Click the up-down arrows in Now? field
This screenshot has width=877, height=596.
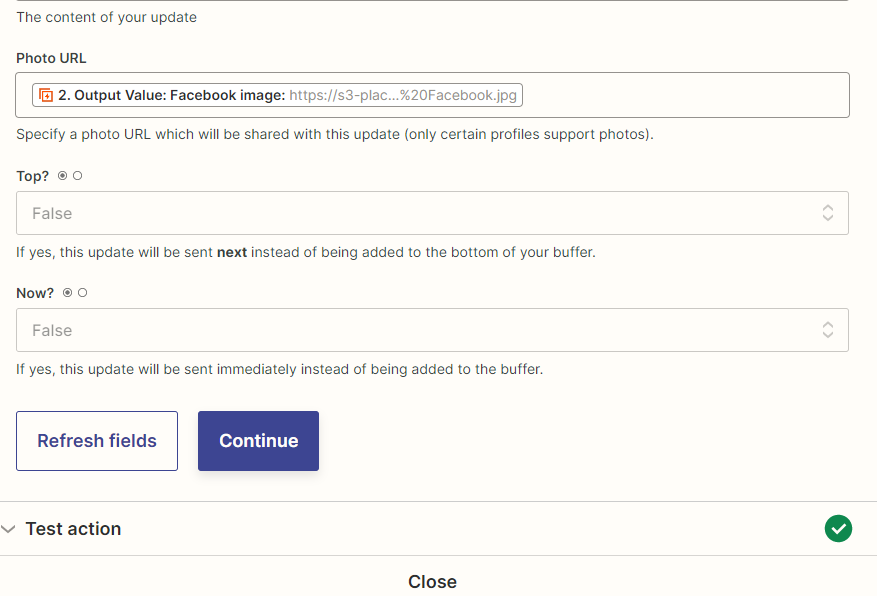tap(828, 330)
